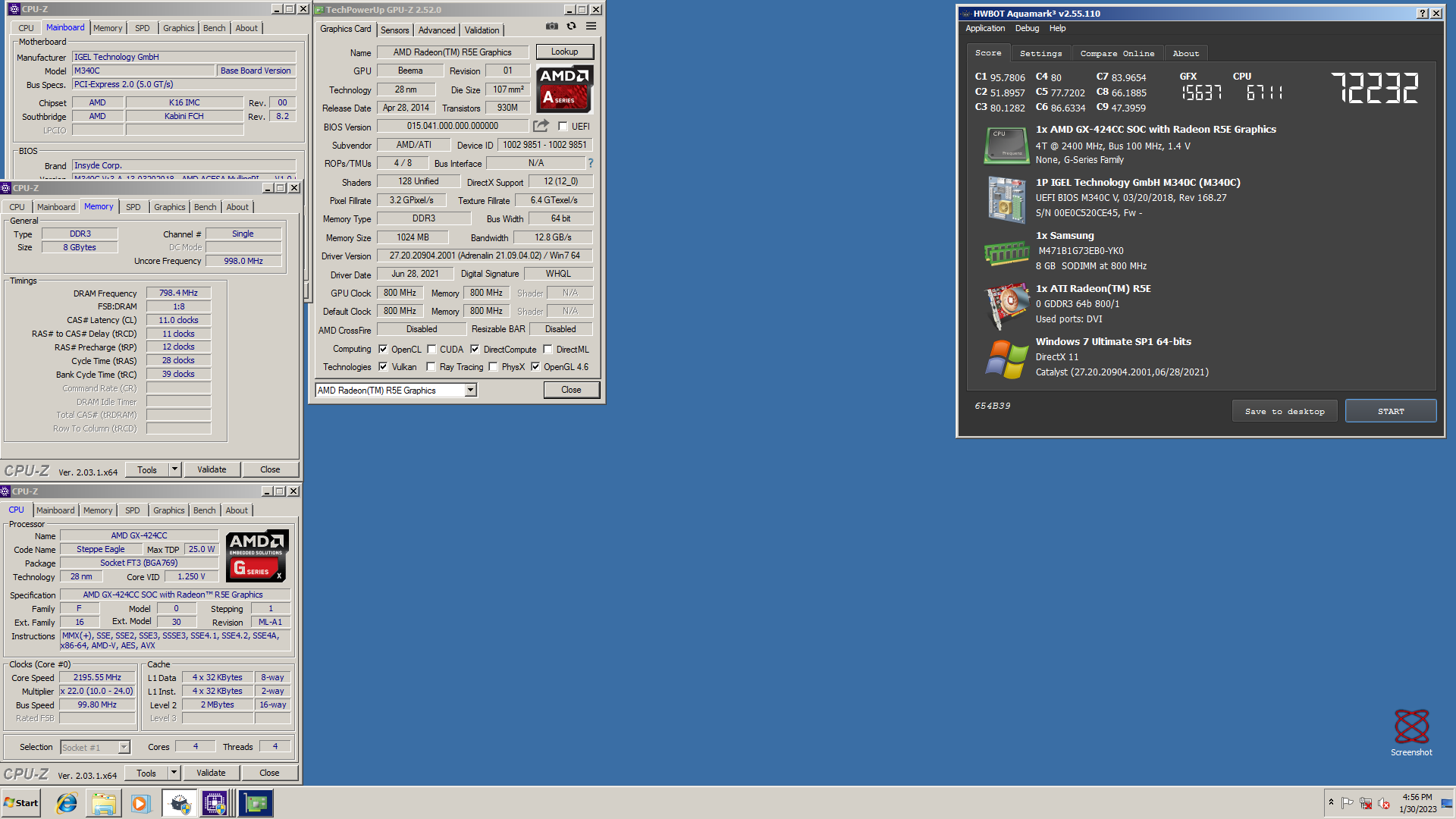
Task: Click the AMD A-Series logo in GPU-Z
Action: [x=565, y=89]
